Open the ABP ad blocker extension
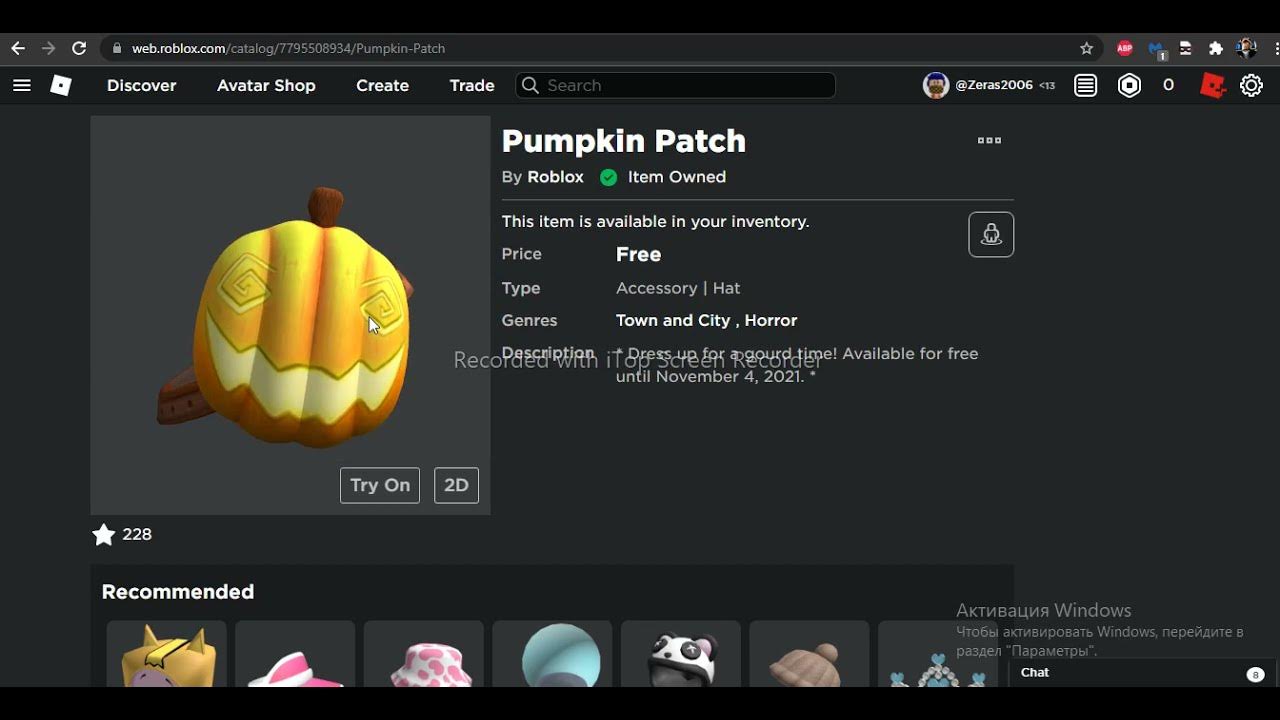 [1125, 48]
